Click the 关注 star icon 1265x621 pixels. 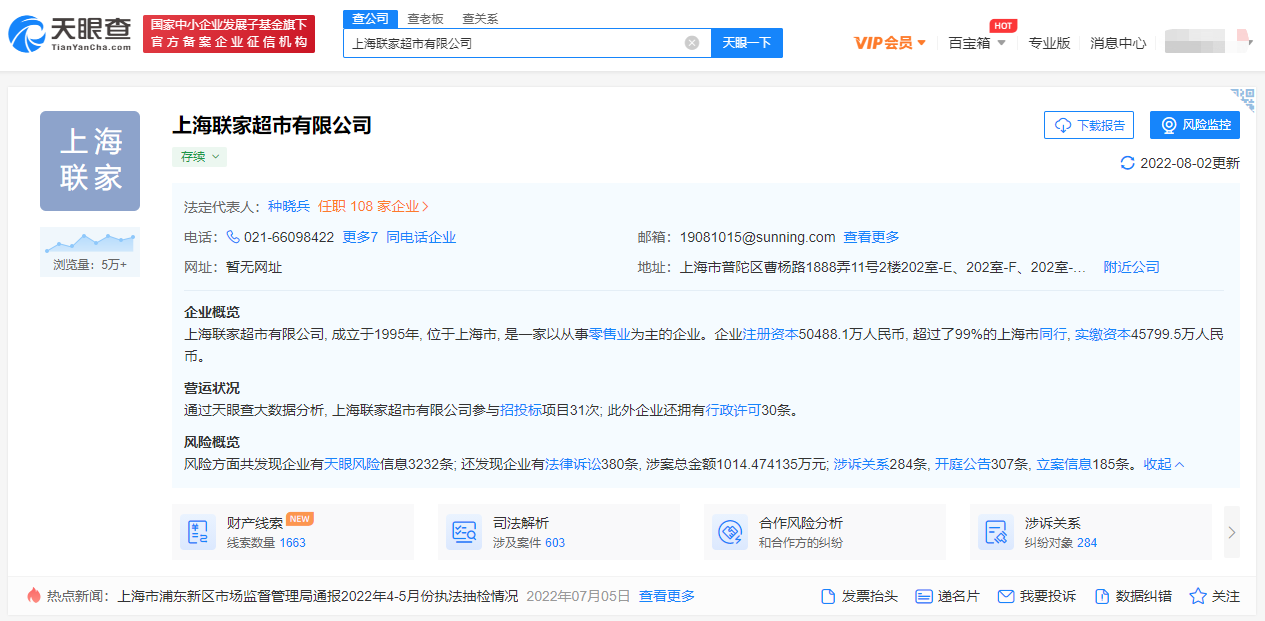pyautogui.click(x=1198, y=596)
